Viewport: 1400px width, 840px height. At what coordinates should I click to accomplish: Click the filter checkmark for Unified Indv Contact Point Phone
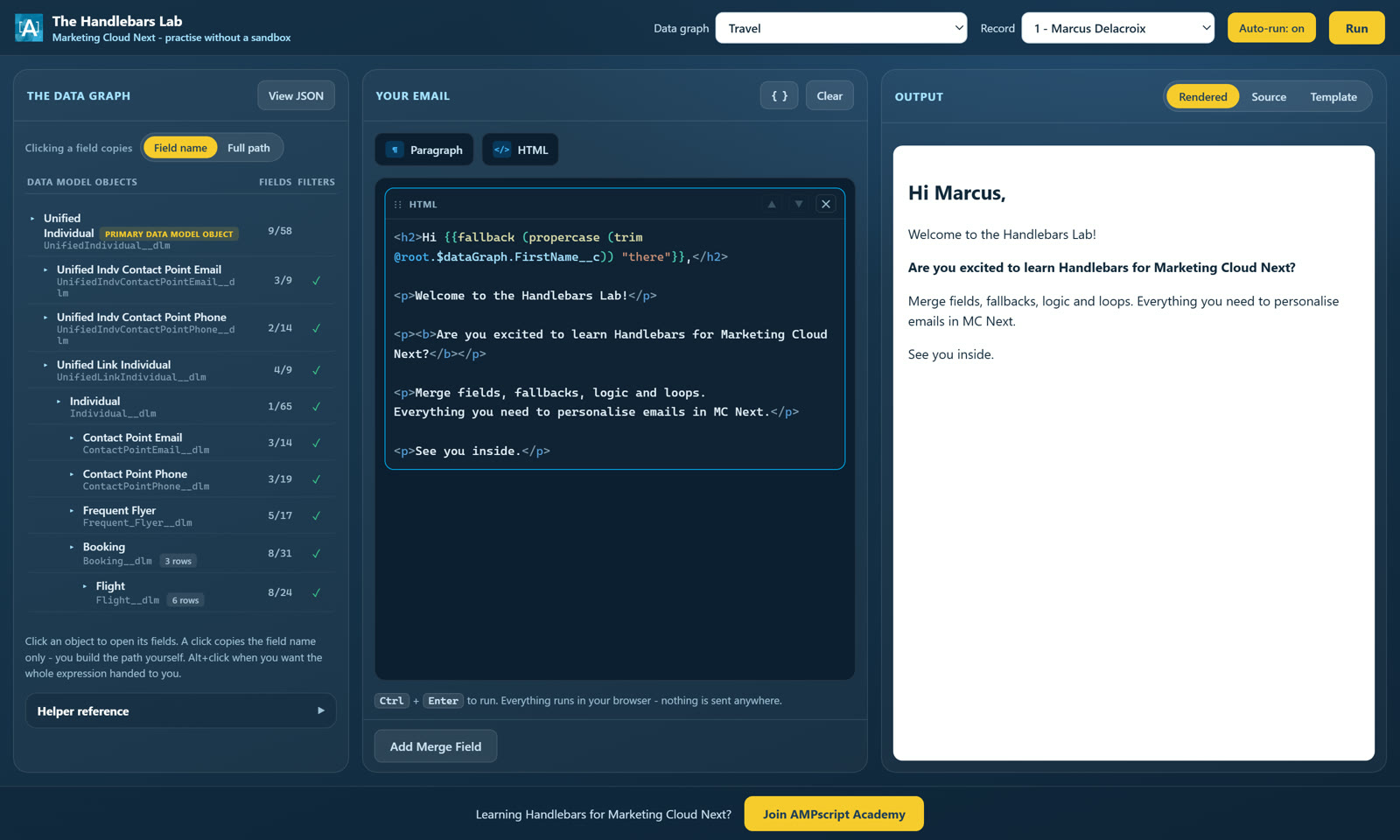(317, 328)
